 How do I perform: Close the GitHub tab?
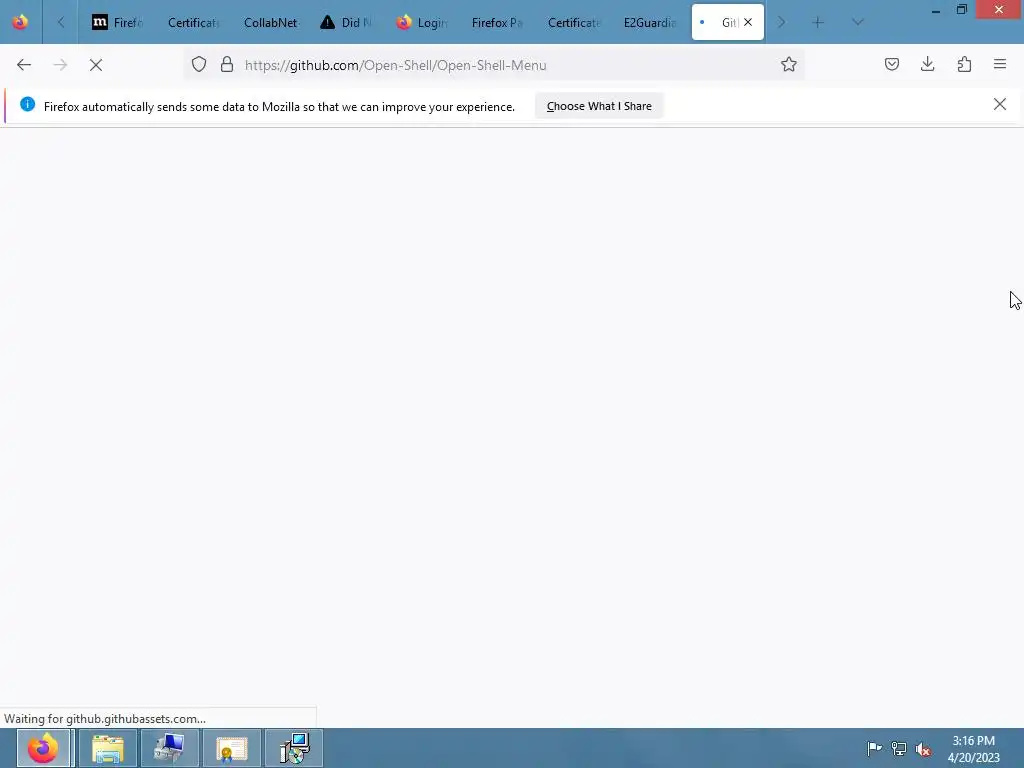(748, 22)
